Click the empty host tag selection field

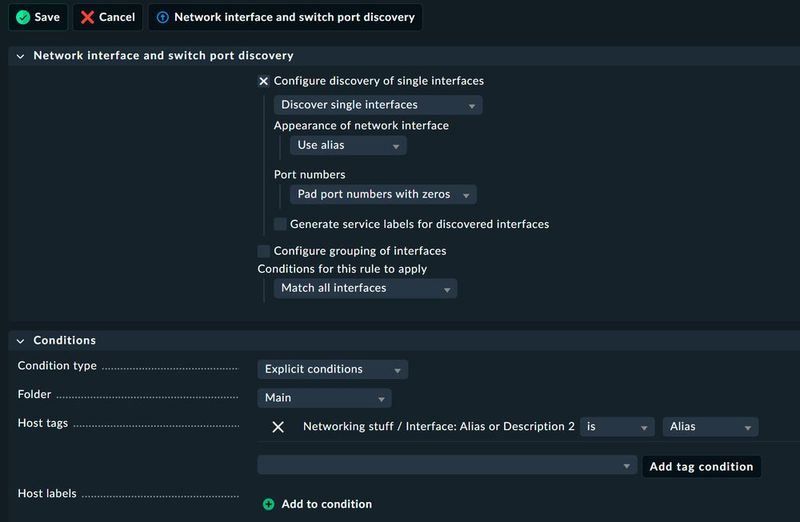(446, 466)
